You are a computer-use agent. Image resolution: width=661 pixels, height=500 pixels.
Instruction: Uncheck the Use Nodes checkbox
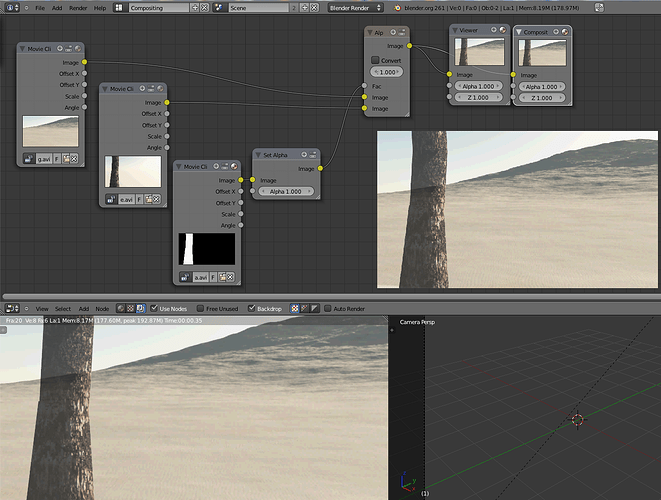(x=154, y=308)
